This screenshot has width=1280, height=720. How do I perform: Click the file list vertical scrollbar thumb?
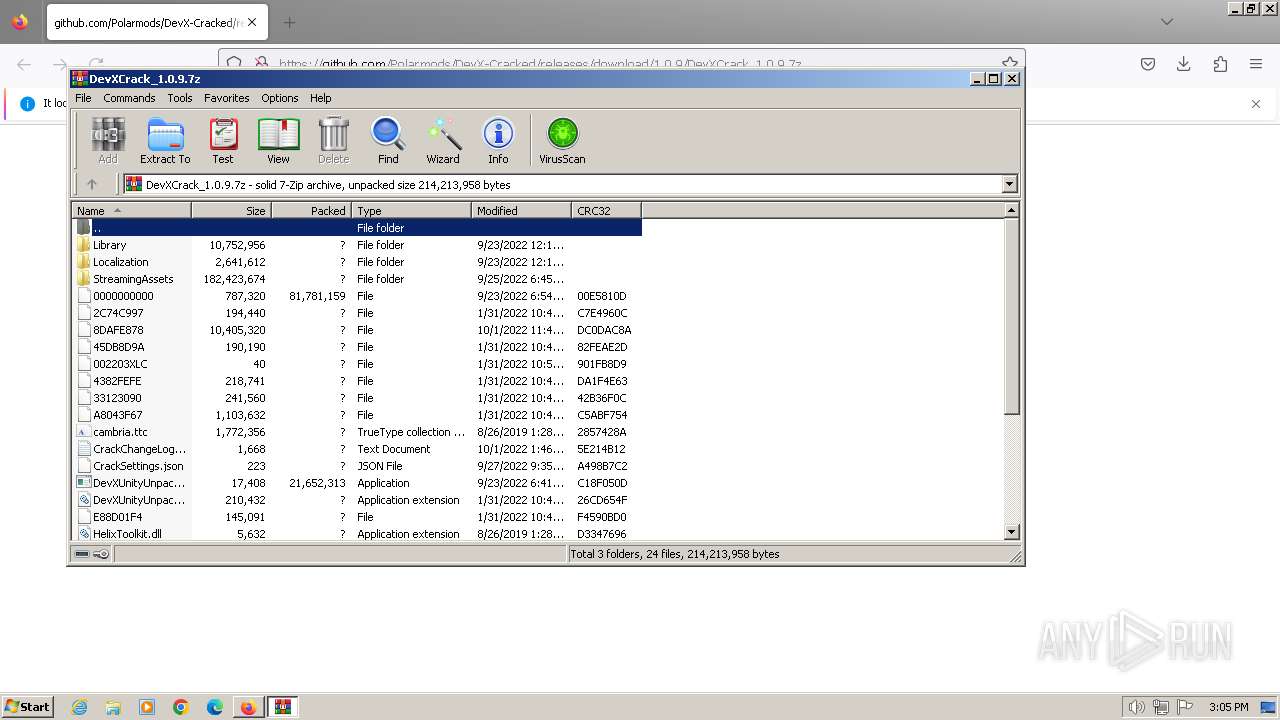pos(1011,316)
